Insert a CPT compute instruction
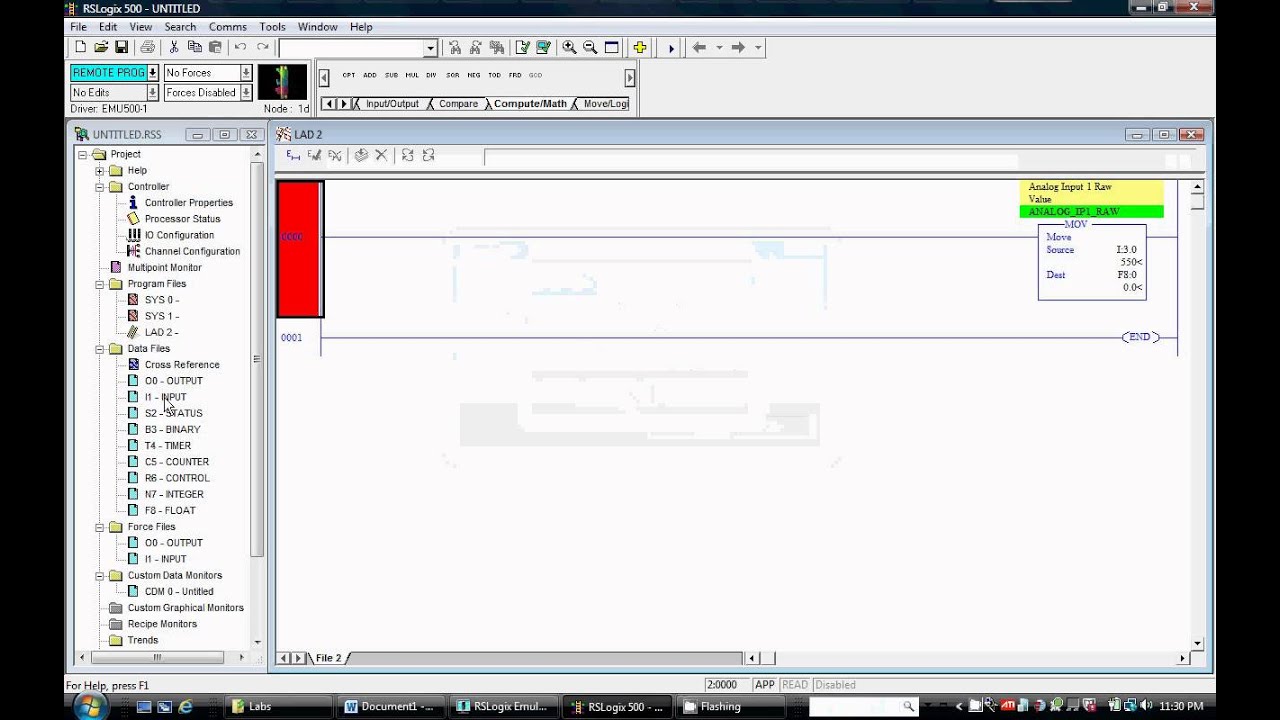 (349, 75)
